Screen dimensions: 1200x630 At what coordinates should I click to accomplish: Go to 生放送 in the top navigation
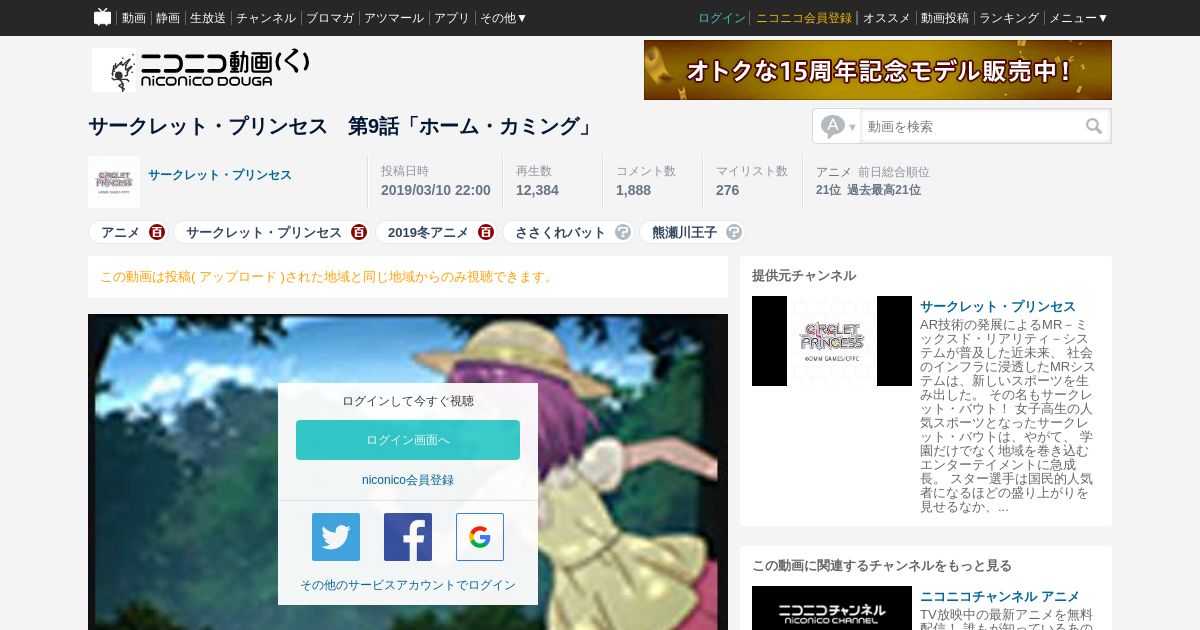click(208, 18)
